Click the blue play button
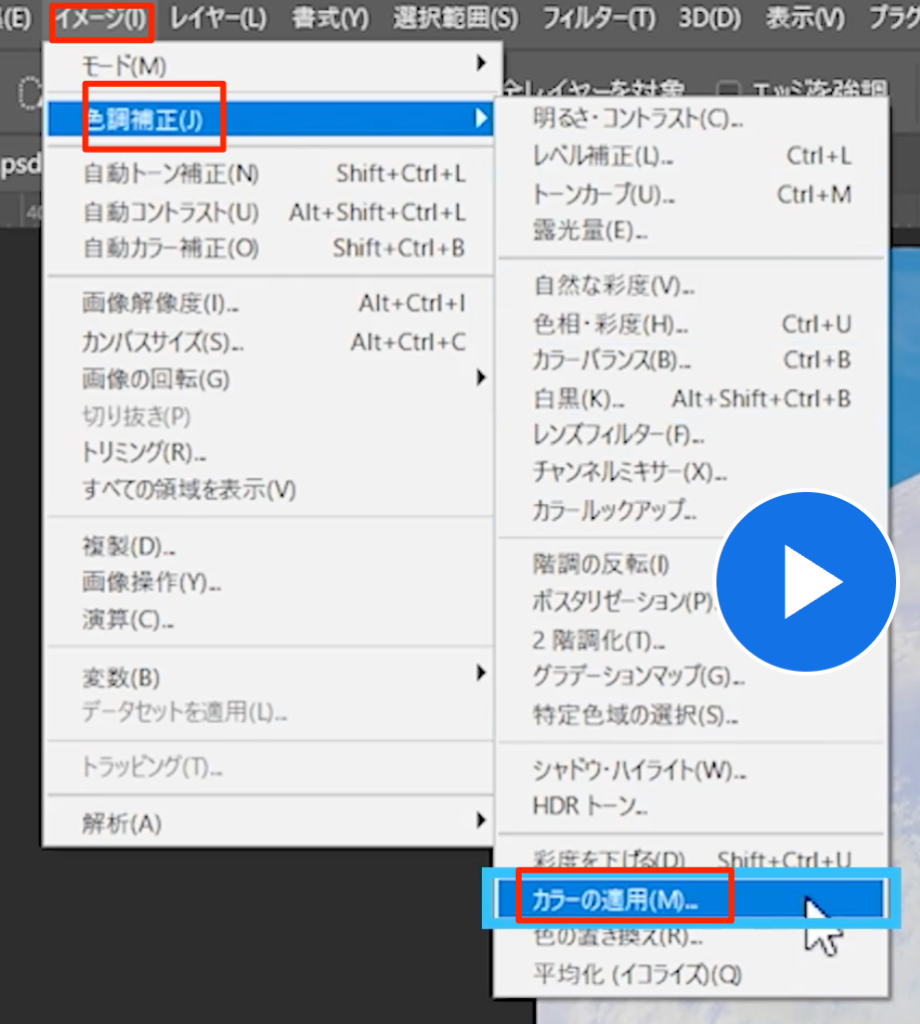This screenshot has height=1024, width=920. 806,580
